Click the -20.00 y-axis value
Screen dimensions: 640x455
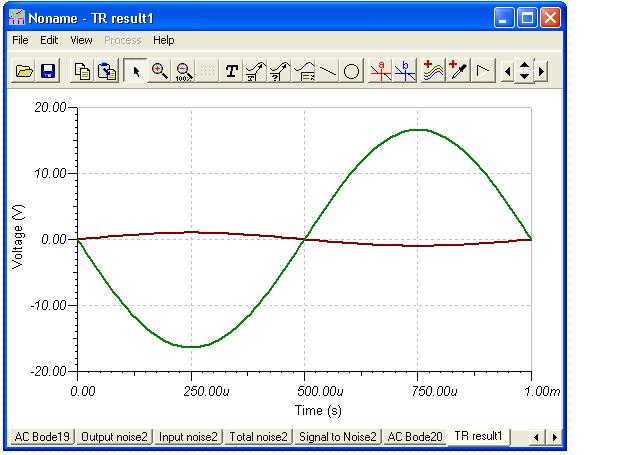(x=48, y=371)
